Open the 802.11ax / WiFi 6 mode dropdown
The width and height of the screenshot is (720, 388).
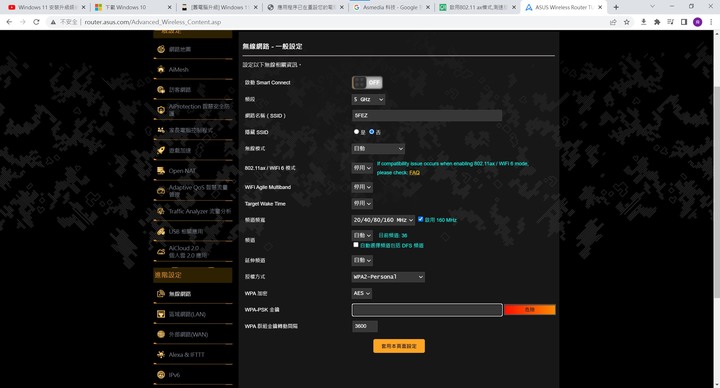(x=362, y=168)
